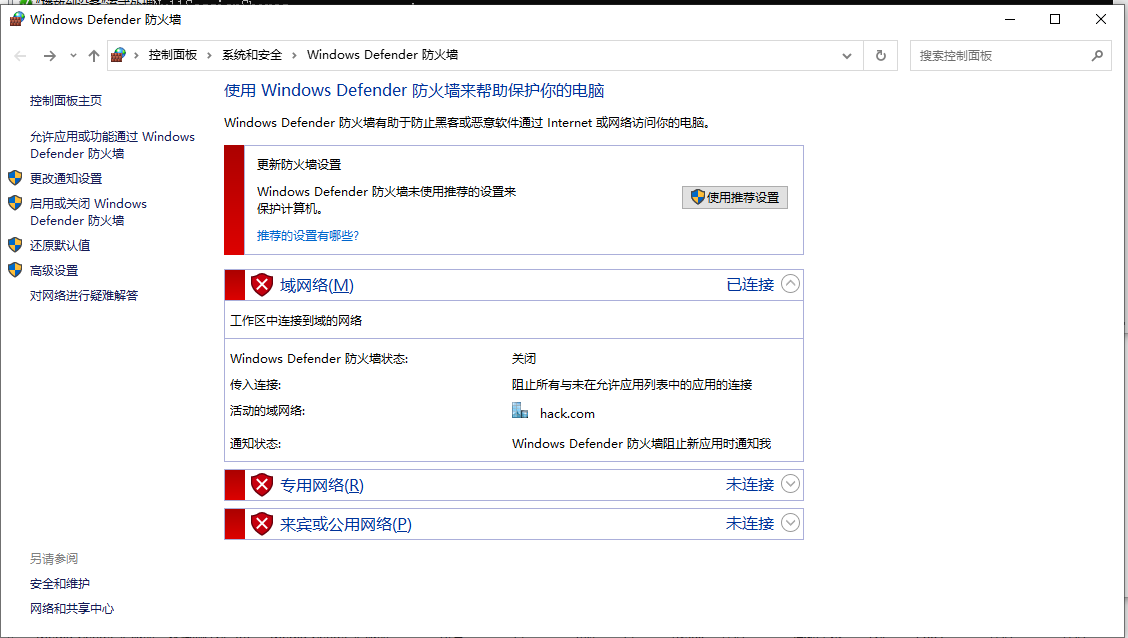
Task: Click the Up one level arrow
Action: pos(94,56)
